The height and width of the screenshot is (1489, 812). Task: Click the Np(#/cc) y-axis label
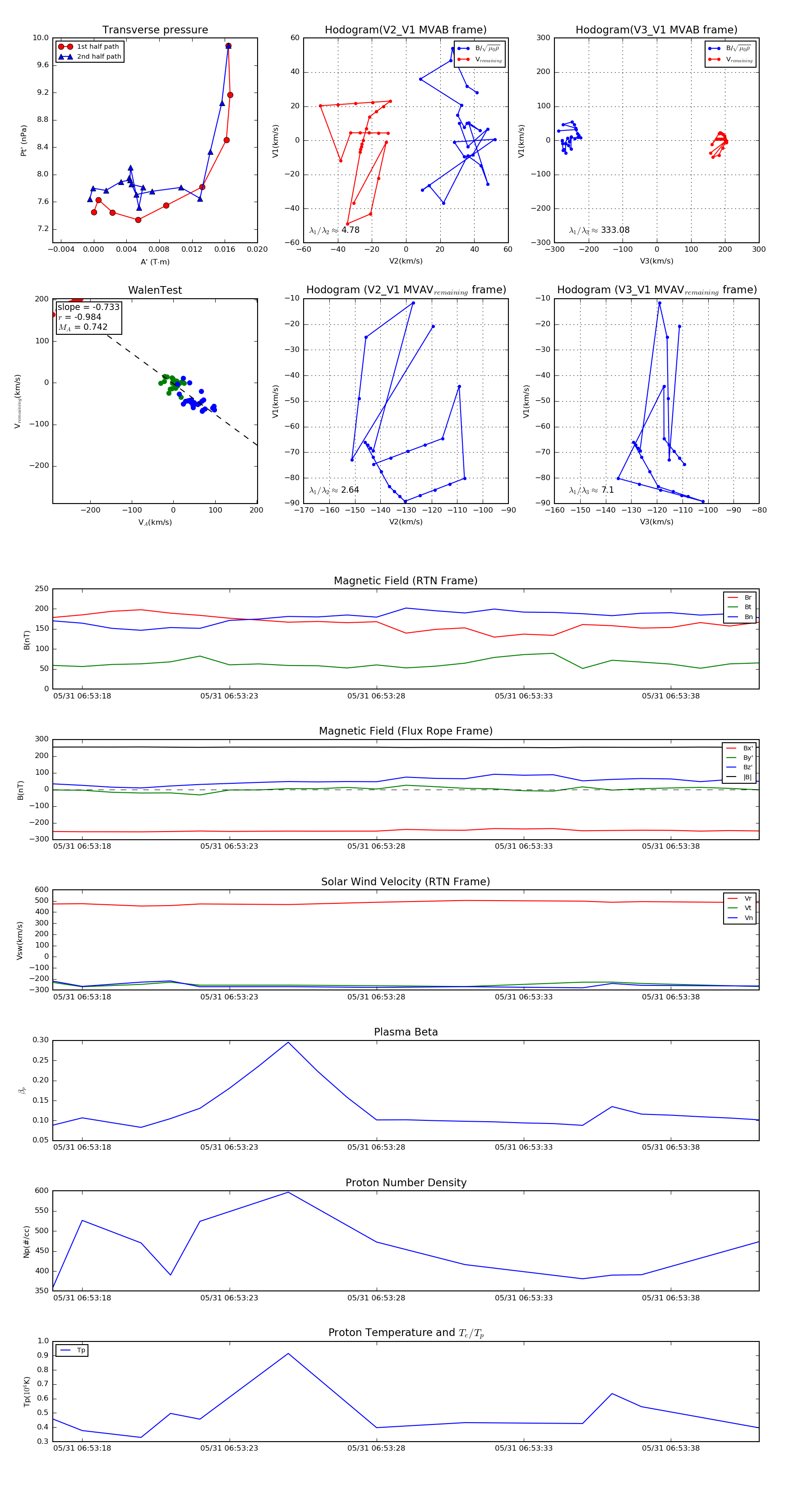pyautogui.click(x=26, y=1242)
